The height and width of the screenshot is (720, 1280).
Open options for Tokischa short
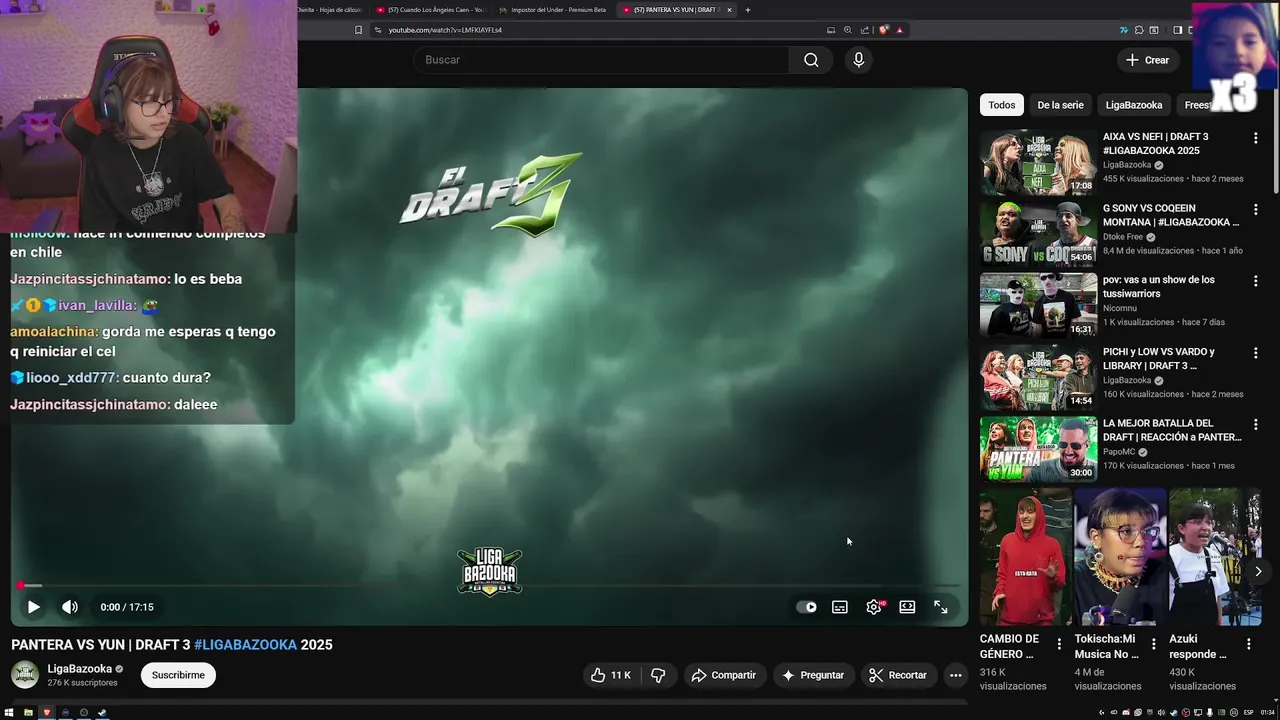pyautogui.click(x=1153, y=645)
